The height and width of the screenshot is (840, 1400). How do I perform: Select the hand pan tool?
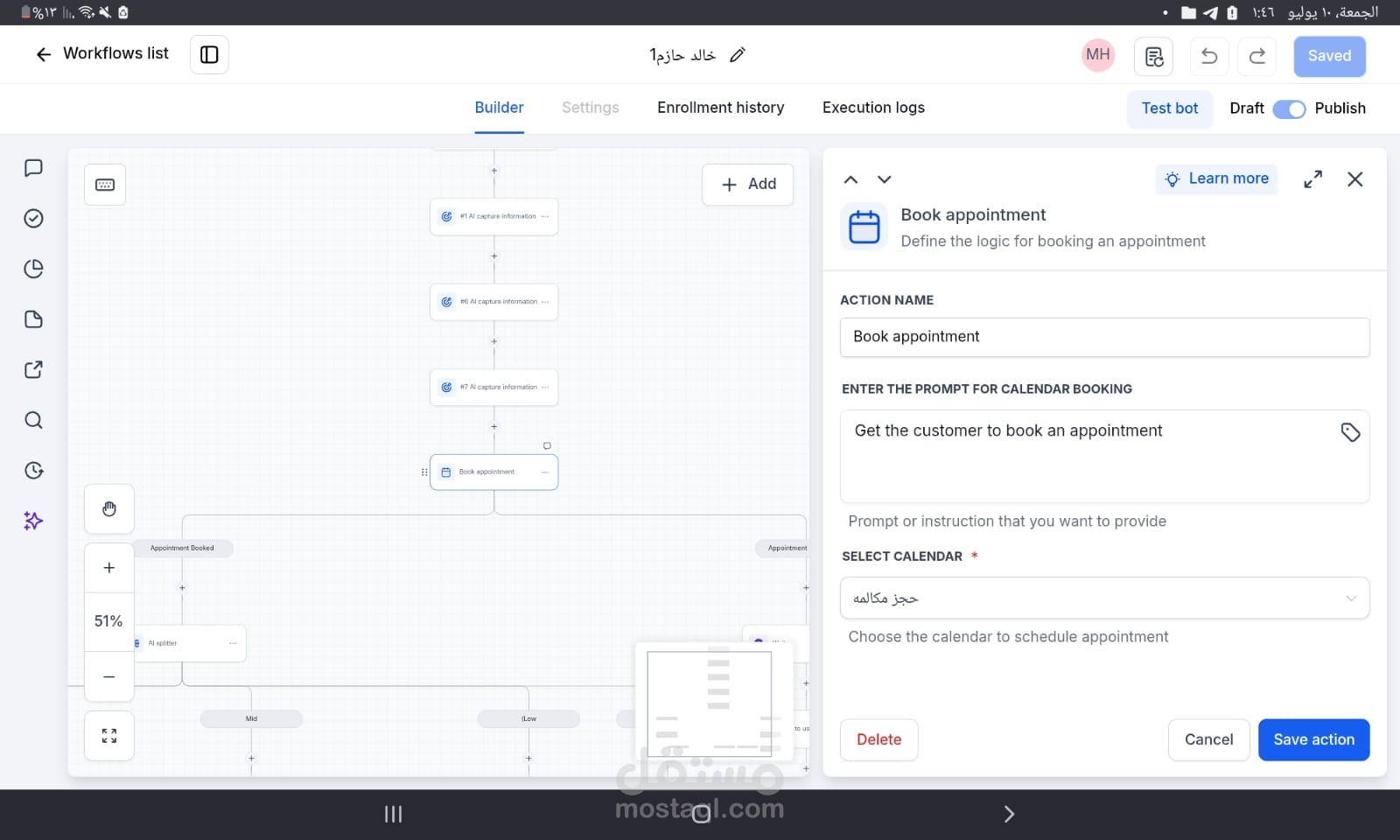[109, 509]
